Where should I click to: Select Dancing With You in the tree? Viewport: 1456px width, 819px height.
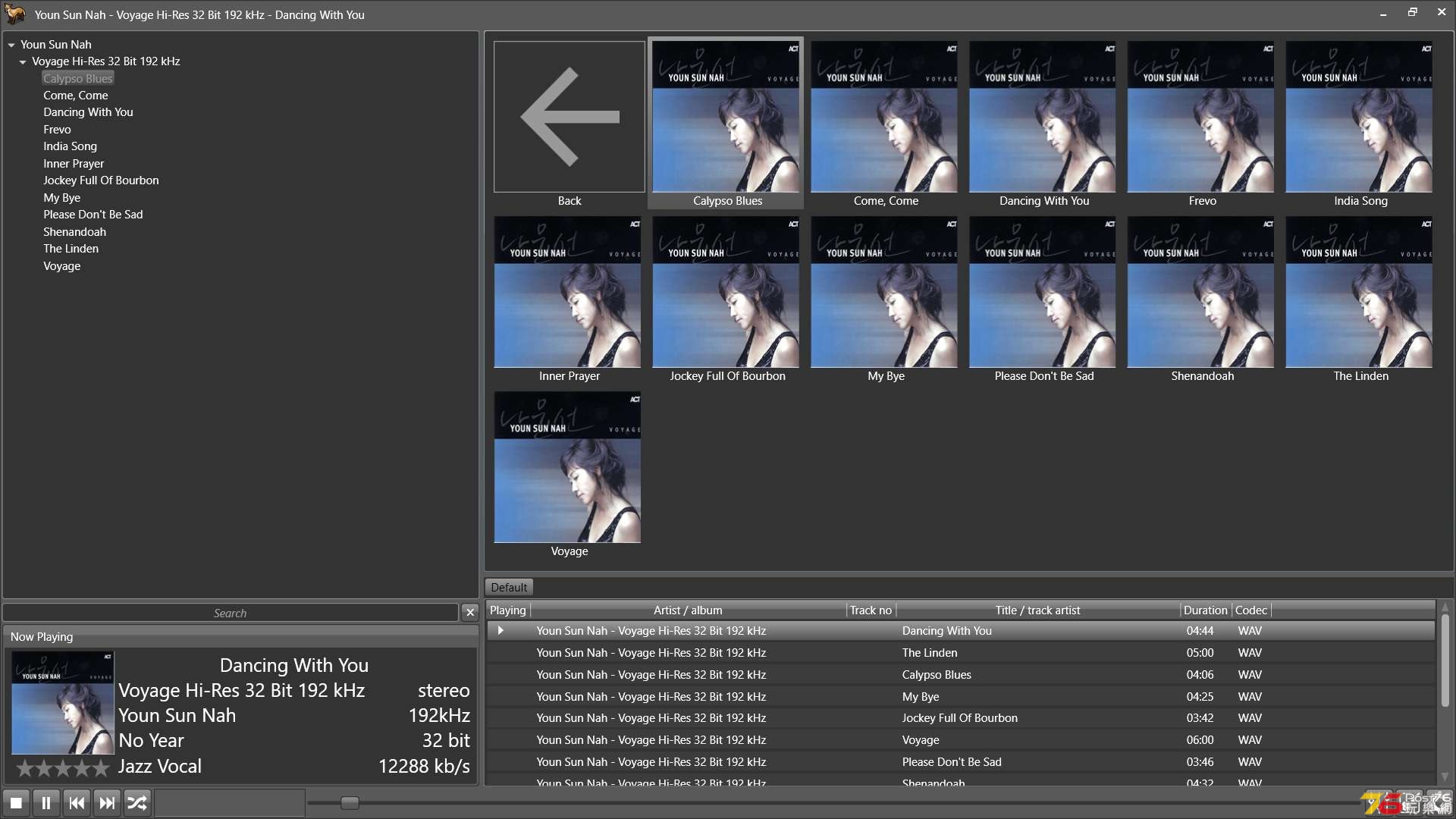pyautogui.click(x=88, y=112)
